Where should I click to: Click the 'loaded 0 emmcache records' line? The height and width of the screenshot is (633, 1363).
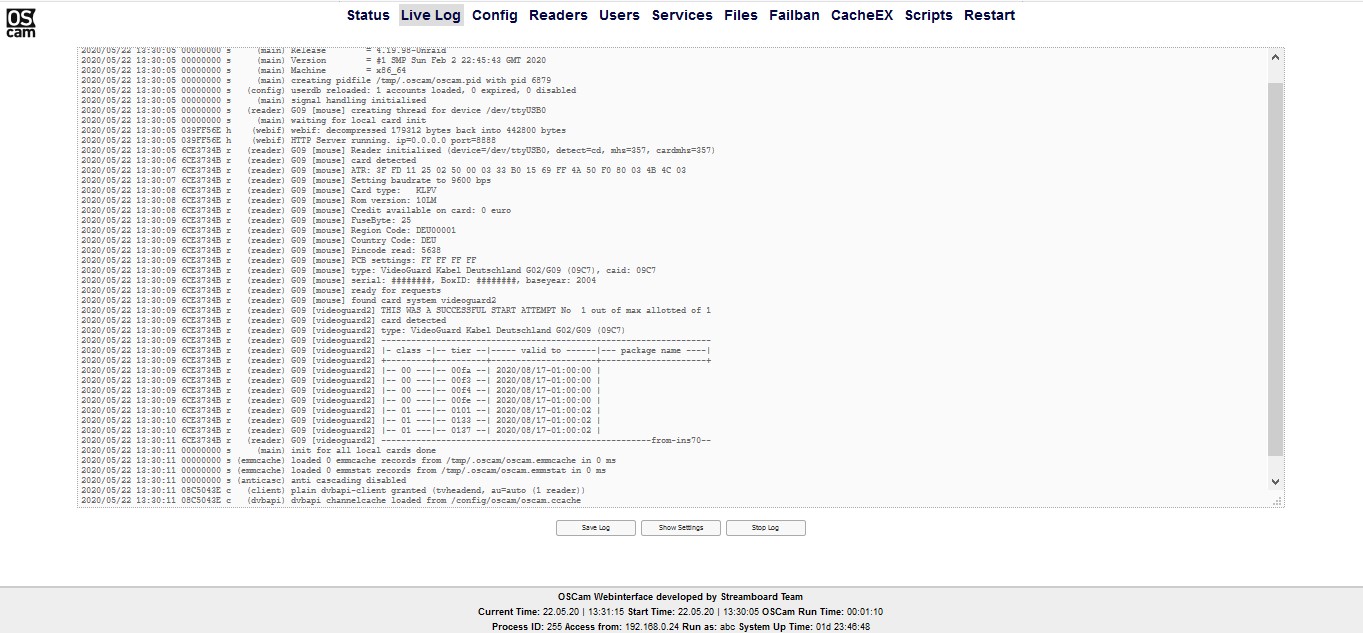pyautogui.click(x=349, y=460)
